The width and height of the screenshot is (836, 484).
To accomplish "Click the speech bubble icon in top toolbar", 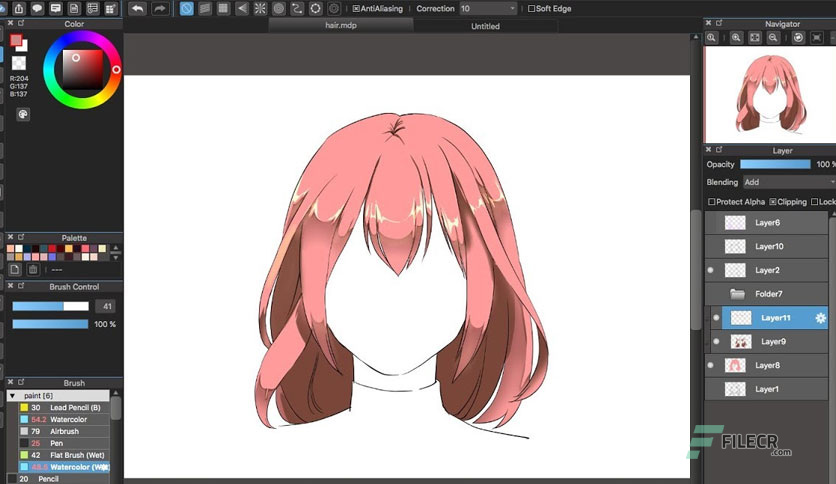I will pos(37,8).
